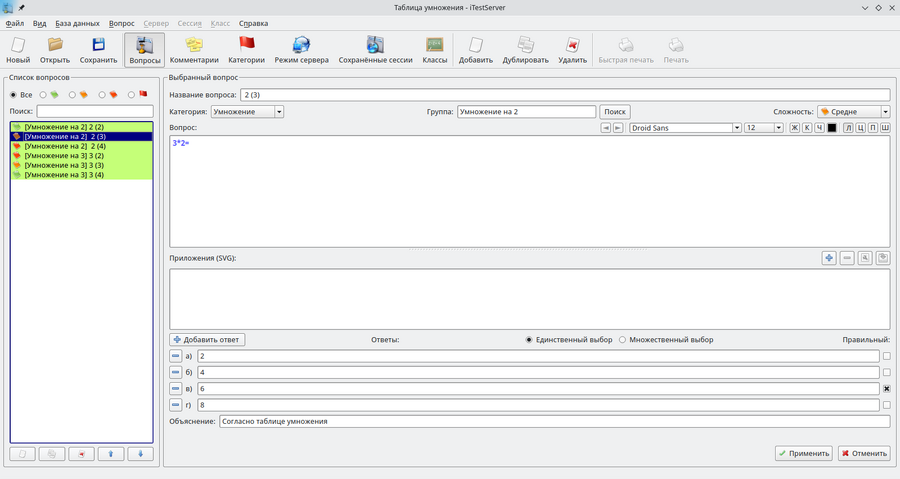Select the Множественный выбор radio button
Image resolution: width=900 pixels, height=479 pixels.
(x=622, y=340)
